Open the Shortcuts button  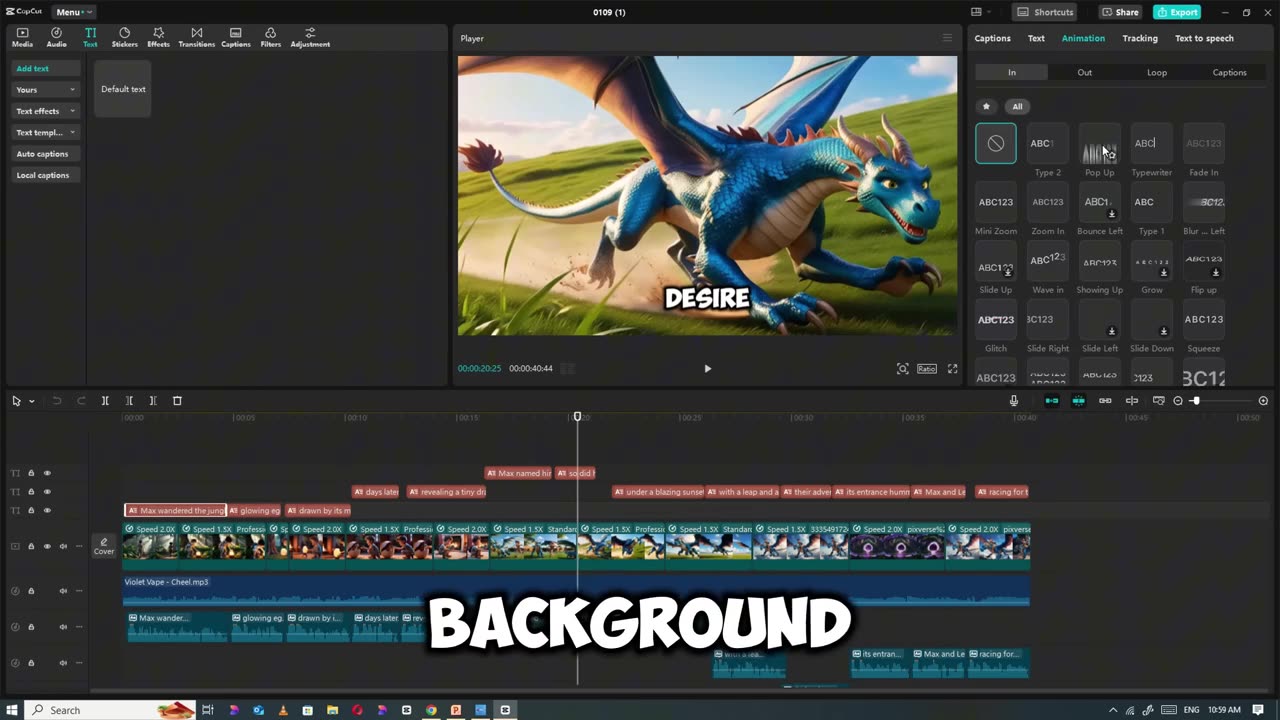point(1047,12)
